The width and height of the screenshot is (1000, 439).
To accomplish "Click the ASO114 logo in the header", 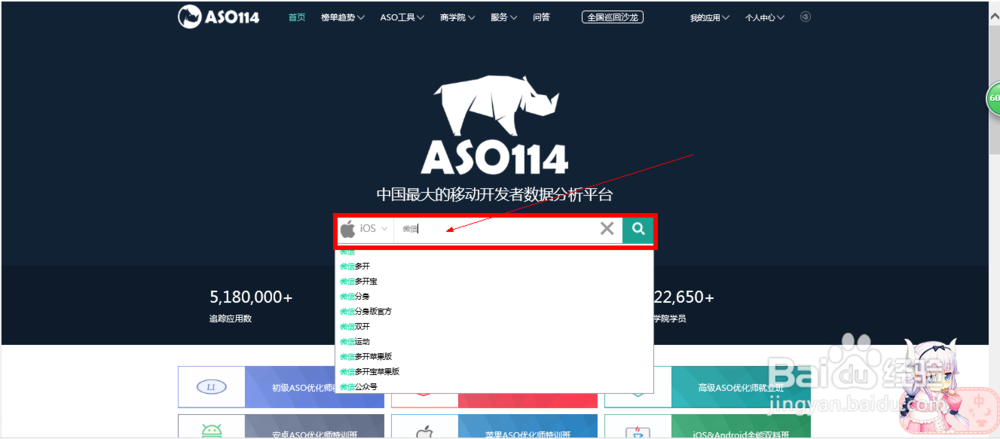I will (219, 17).
